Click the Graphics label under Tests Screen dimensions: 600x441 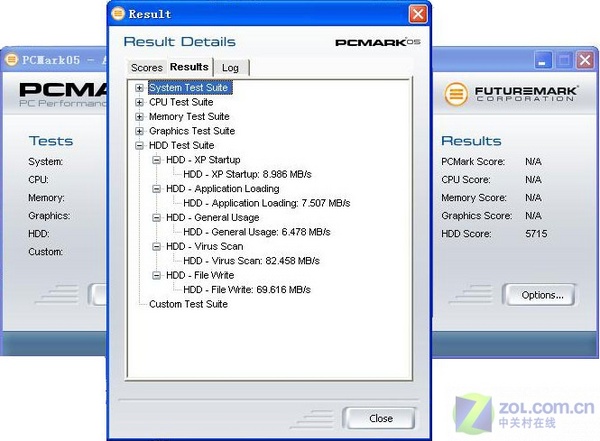tap(49, 216)
